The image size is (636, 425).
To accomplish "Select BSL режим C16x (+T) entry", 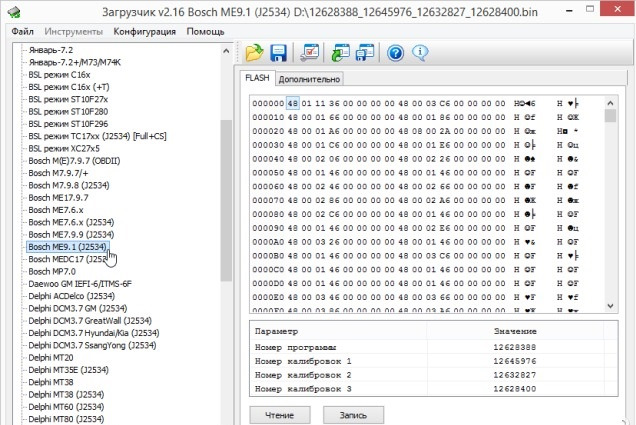I will 69,87.
